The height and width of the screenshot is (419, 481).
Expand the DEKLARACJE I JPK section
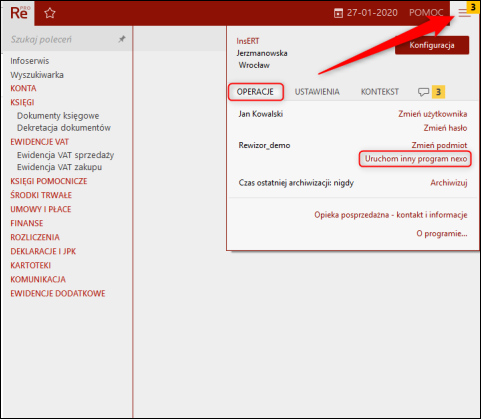pyautogui.click(x=43, y=251)
